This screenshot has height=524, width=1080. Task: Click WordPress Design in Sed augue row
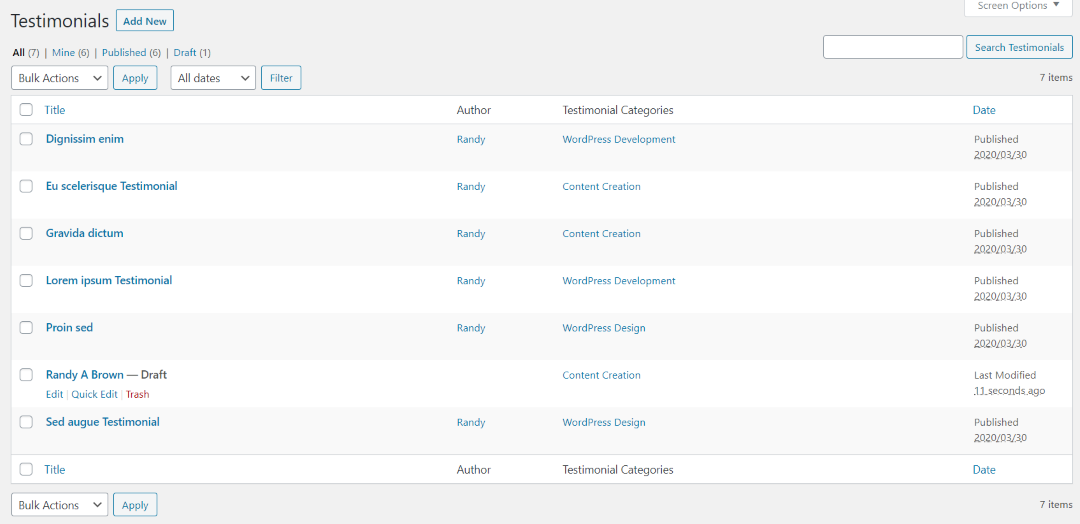(x=604, y=422)
